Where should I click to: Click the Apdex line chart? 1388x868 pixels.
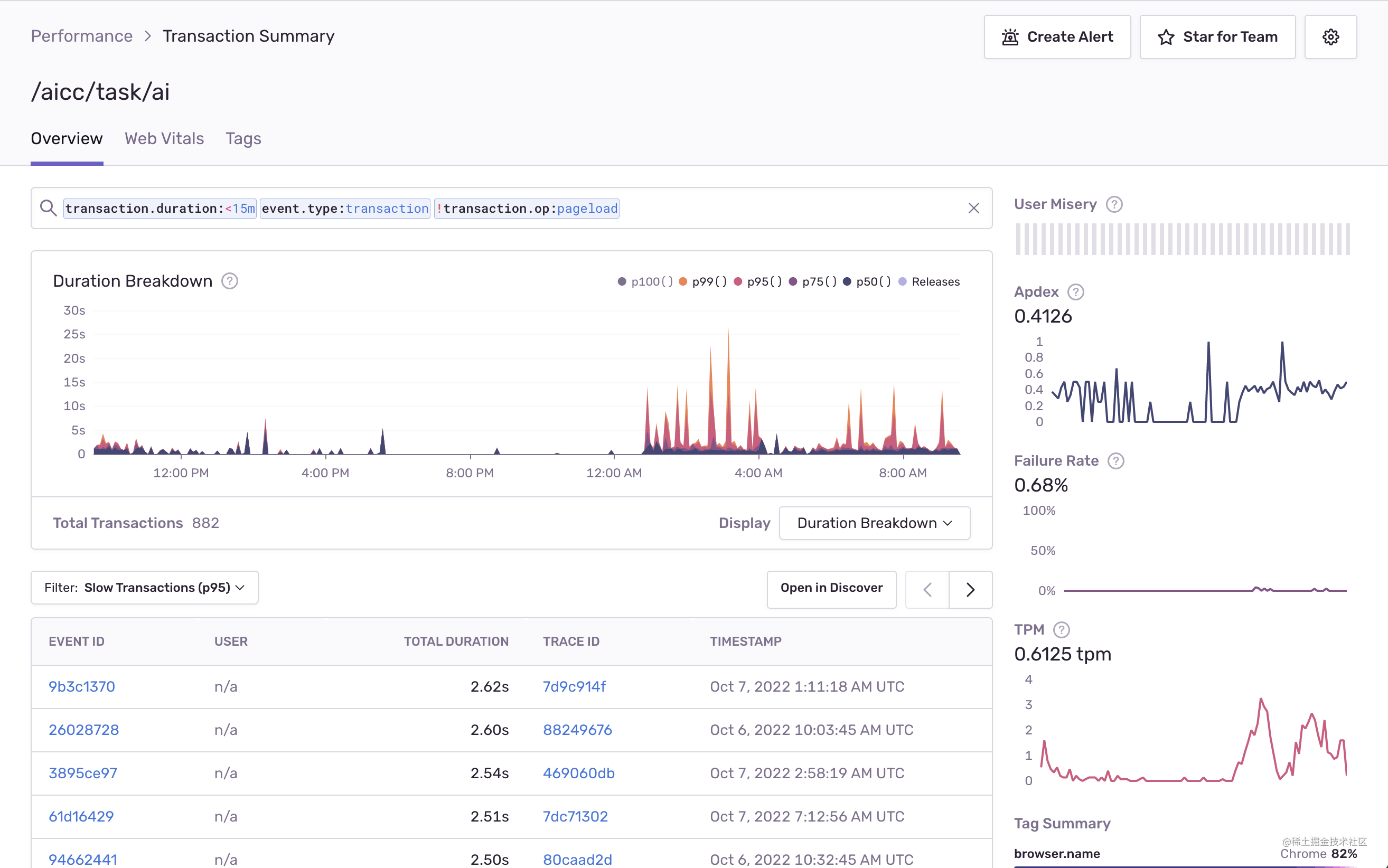(1198, 382)
